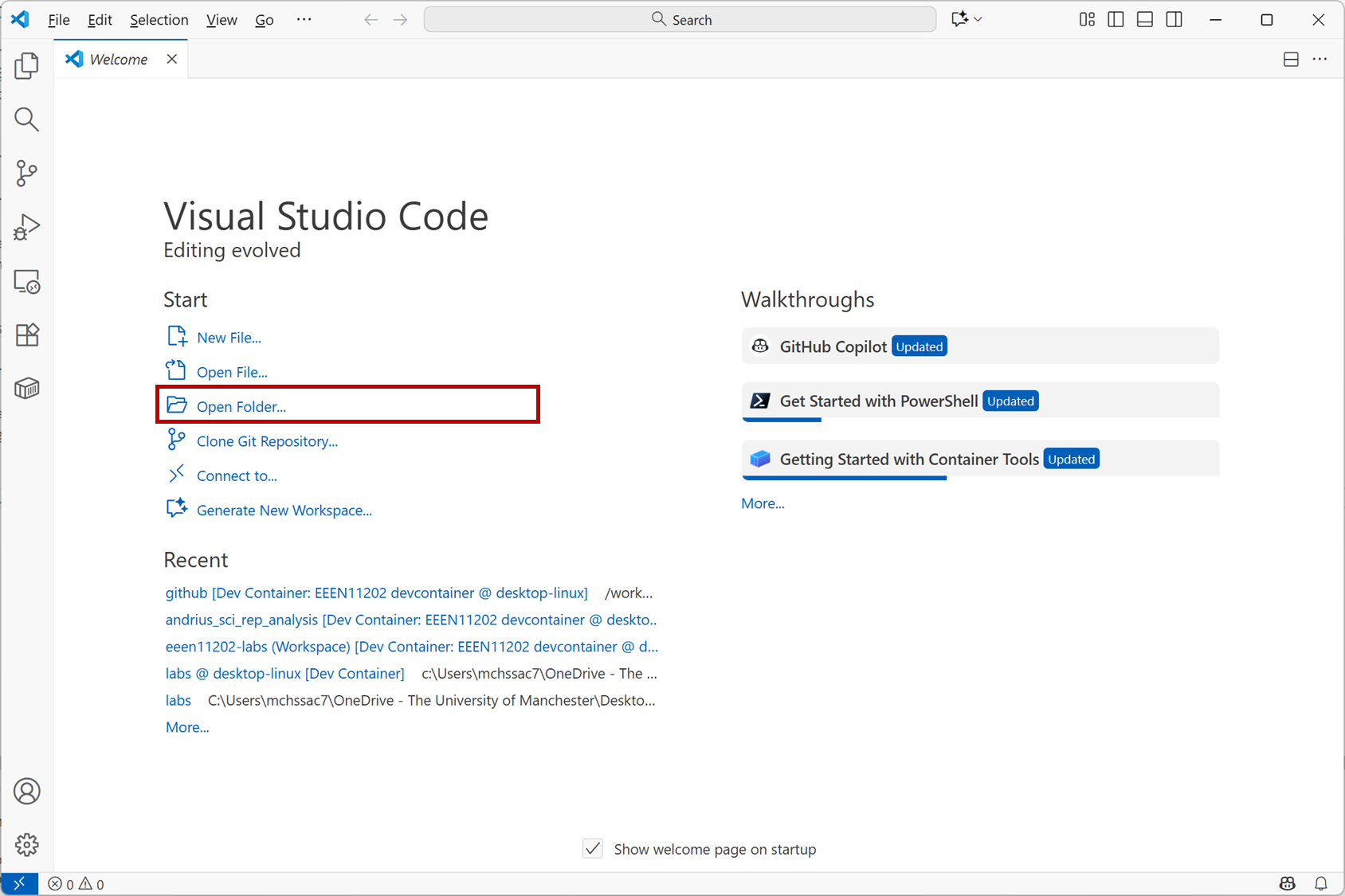1345x896 pixels.
Task: Open the Remote Explorer view
Action: pyautogui.click(x=26, y=281)
